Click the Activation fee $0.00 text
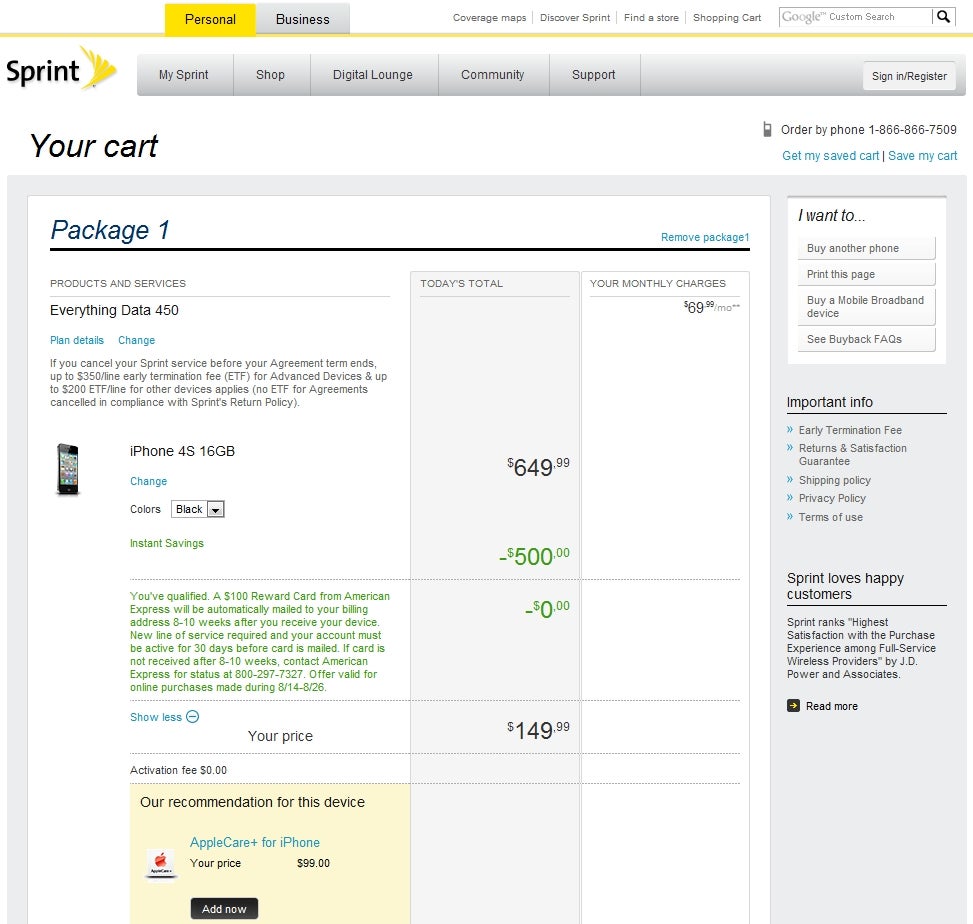 [x=178, y=770]
